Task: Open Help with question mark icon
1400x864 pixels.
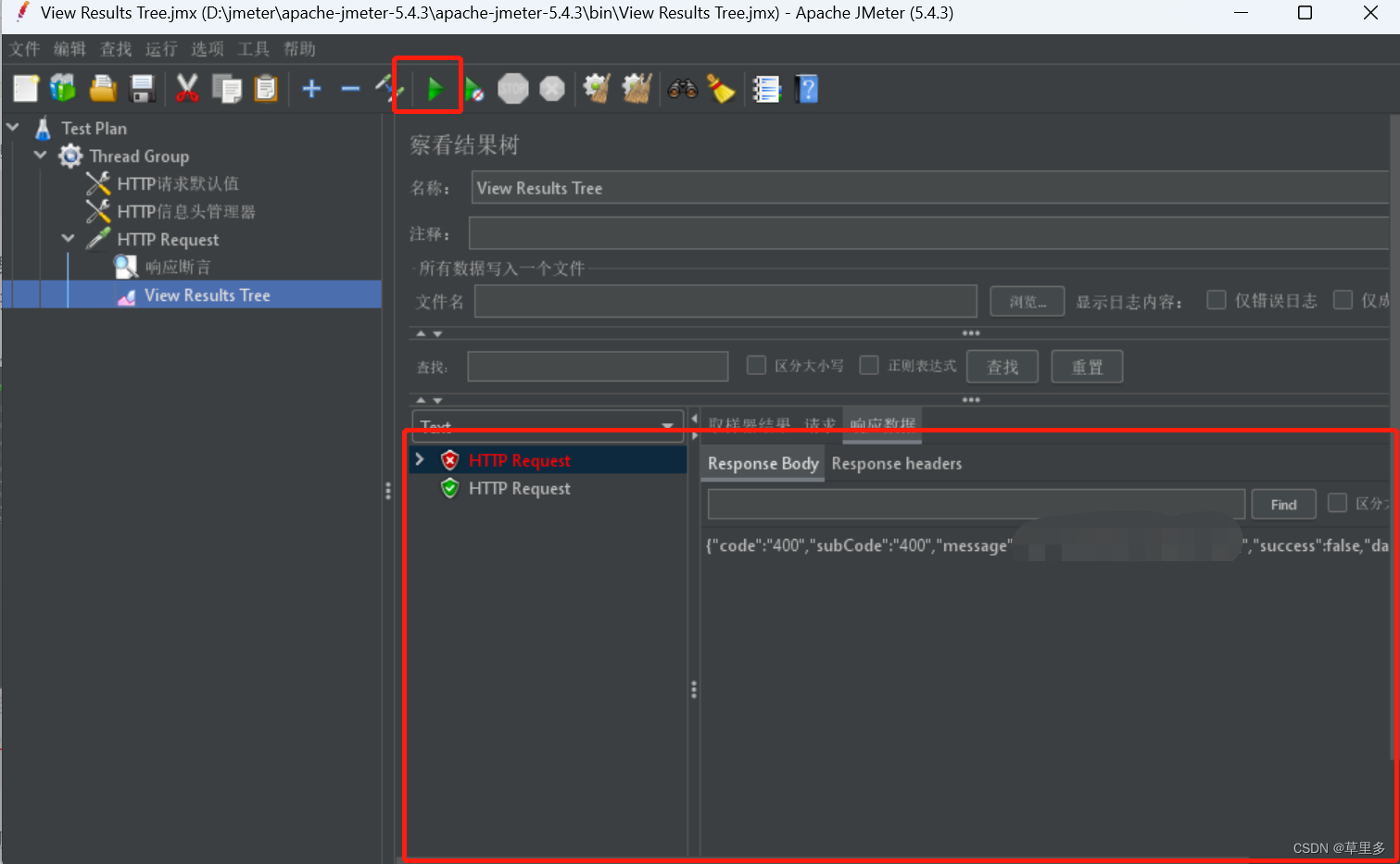Action: 807,89
